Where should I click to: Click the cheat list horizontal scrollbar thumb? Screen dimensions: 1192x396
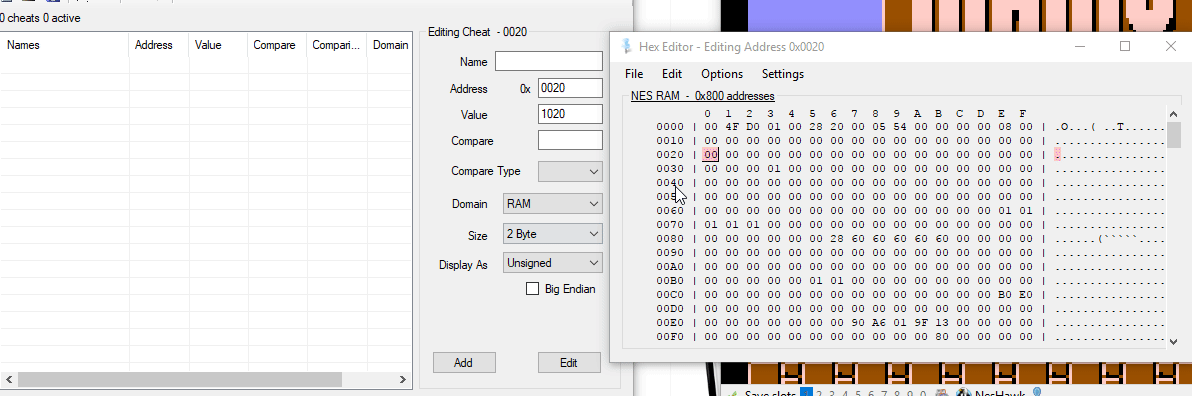tap(179, 379)
